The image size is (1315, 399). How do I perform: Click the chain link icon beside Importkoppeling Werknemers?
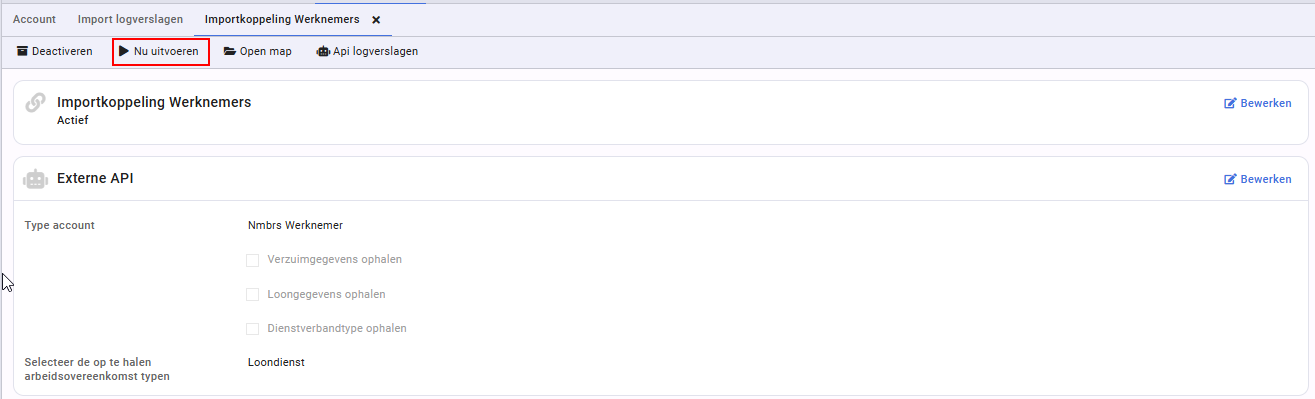36,102
